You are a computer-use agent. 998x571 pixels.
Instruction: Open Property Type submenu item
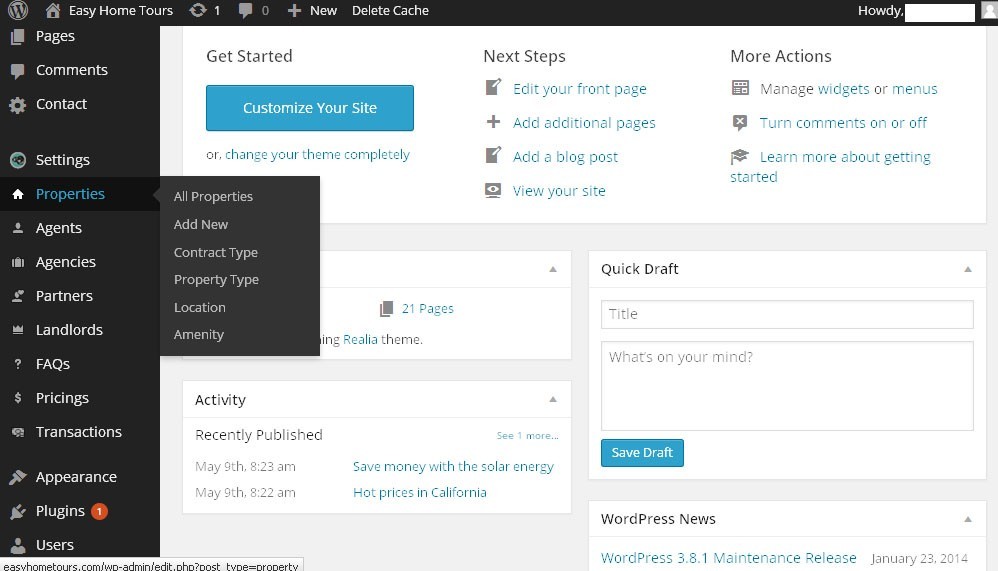[216, 280]
